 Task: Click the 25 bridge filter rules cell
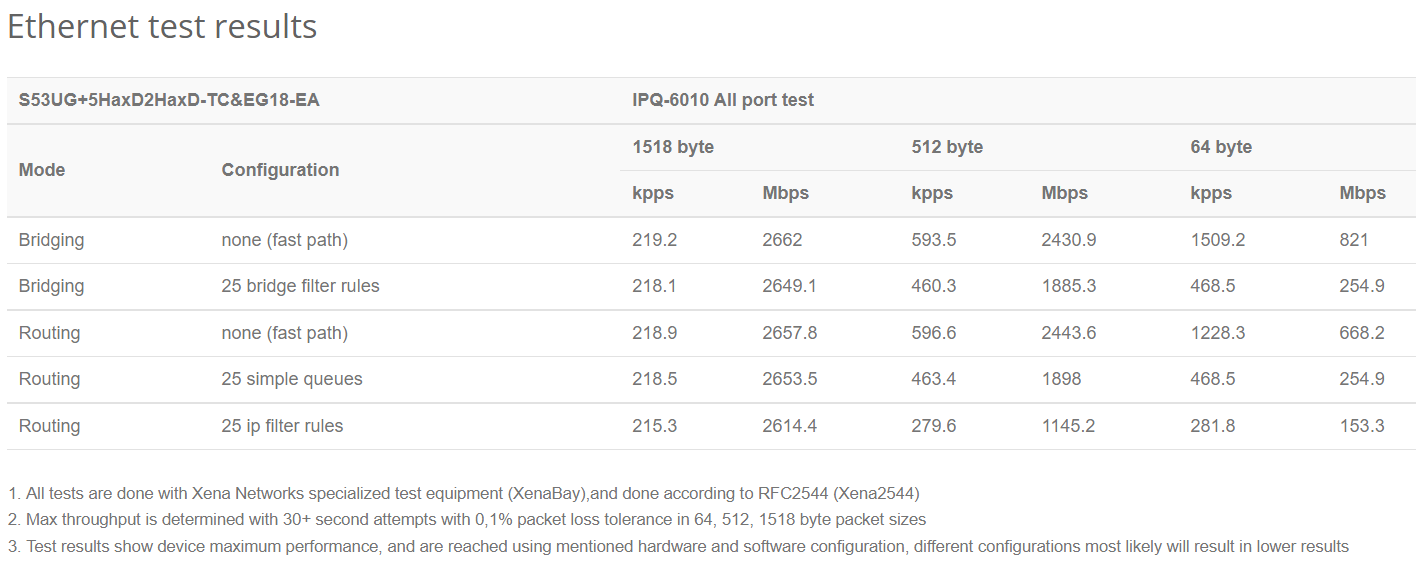(300, 286)
